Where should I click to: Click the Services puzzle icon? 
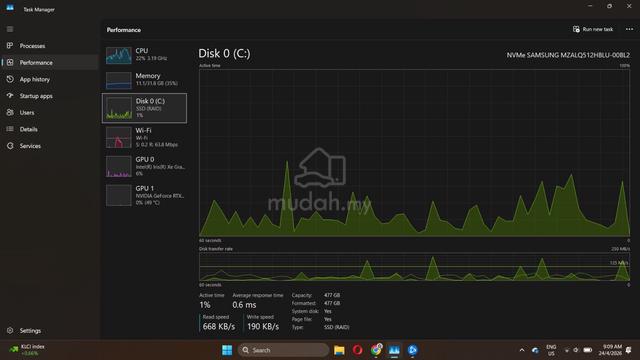(x=10, y=146)
